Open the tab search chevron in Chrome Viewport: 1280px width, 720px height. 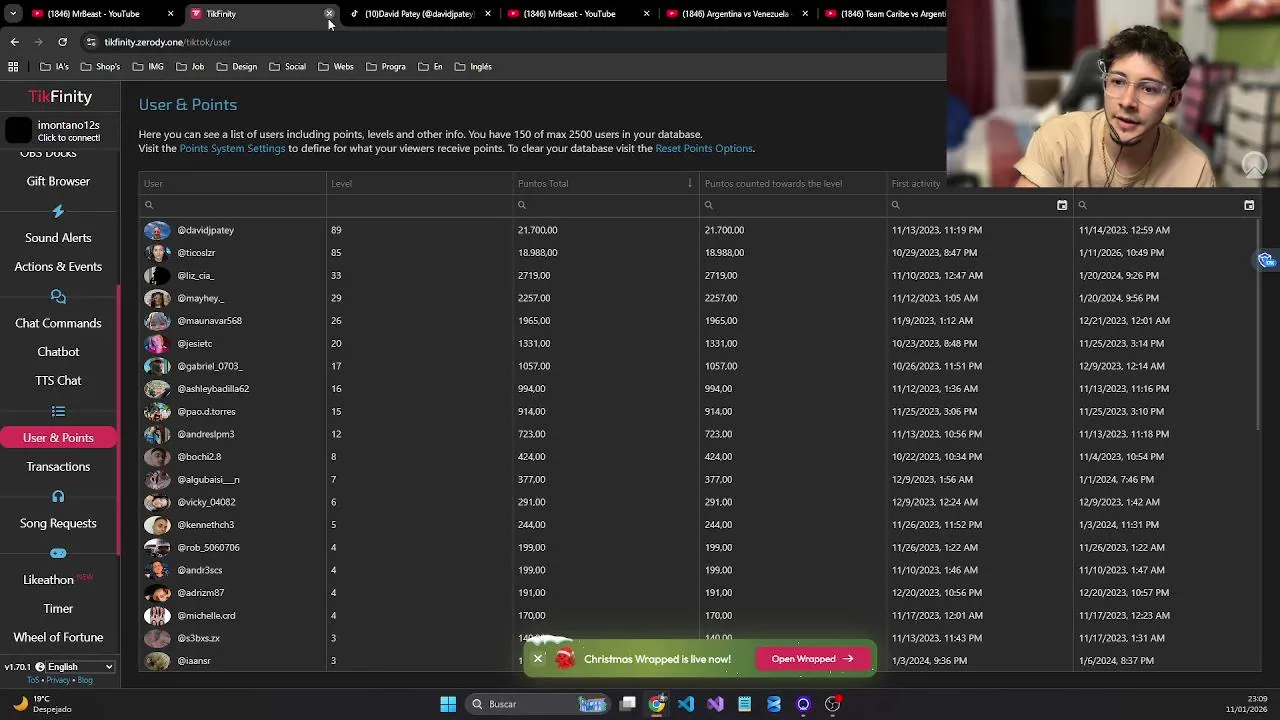click(x=12, y=14)
